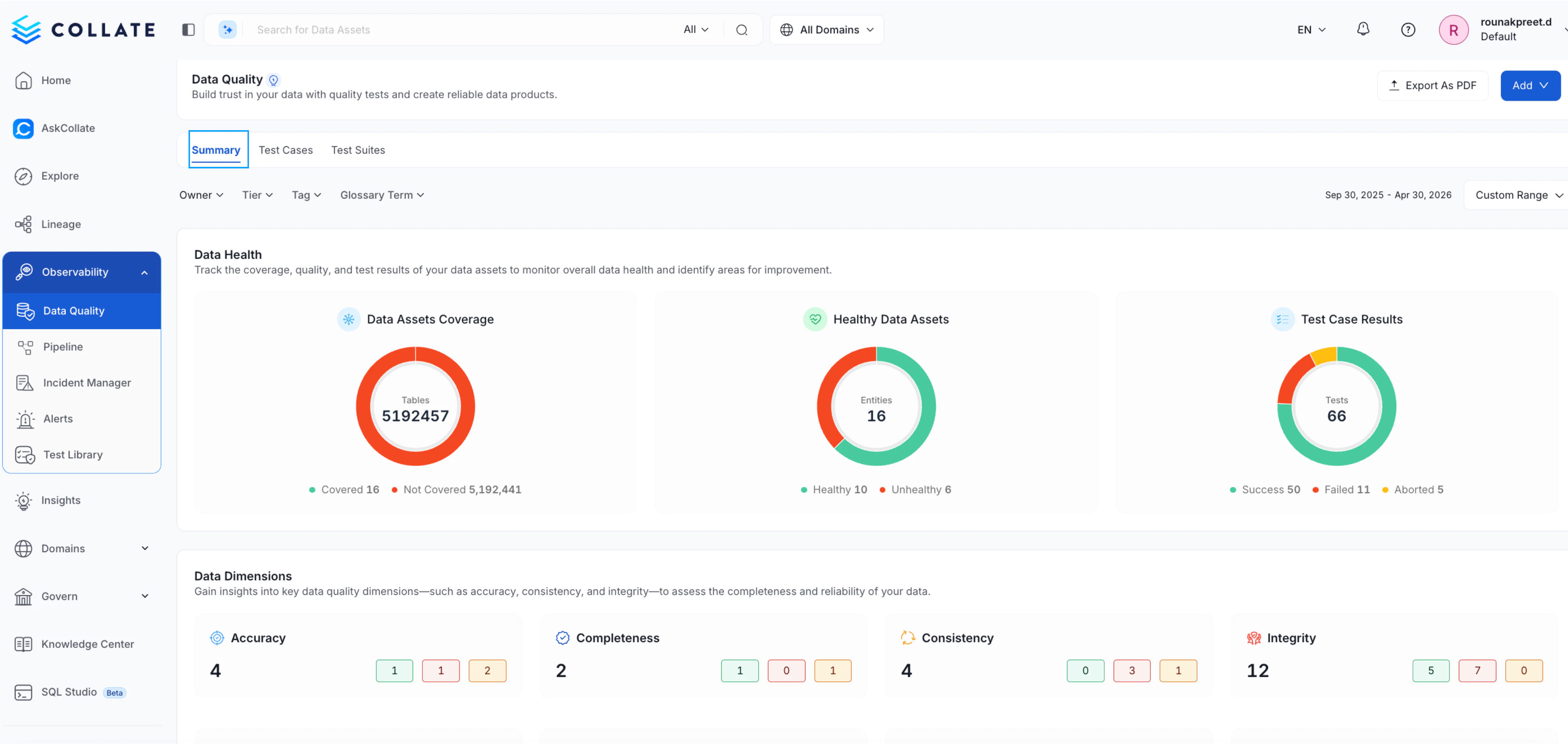Expand the Govern section
The height and width of the screenshot is (745, 1568).
[145, 596]
